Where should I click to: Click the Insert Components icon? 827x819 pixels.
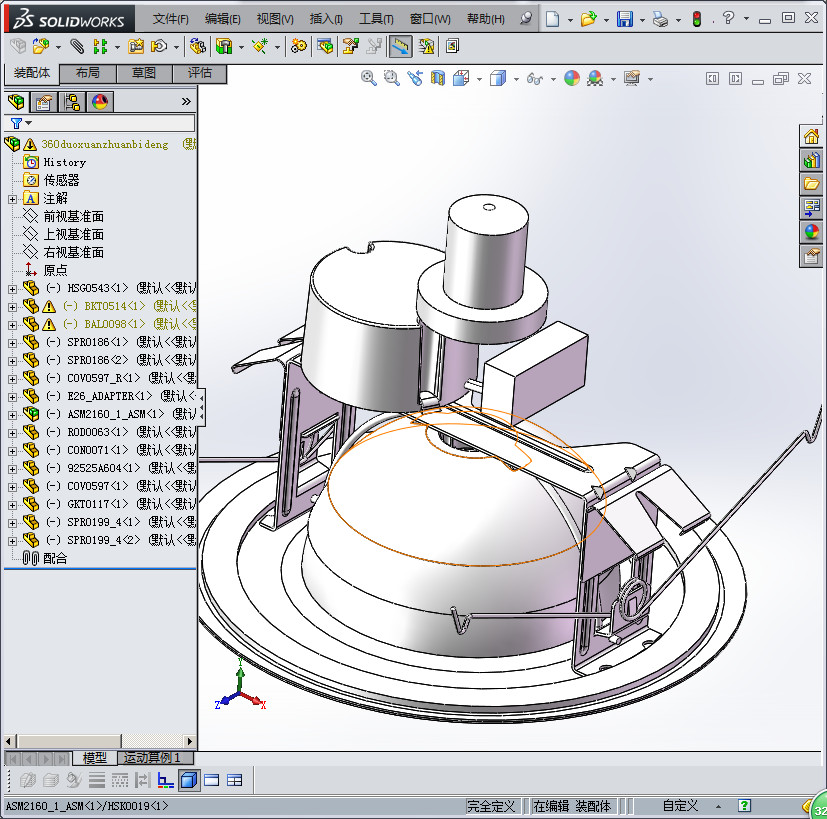pyautogui.click(x=41, y=46)
